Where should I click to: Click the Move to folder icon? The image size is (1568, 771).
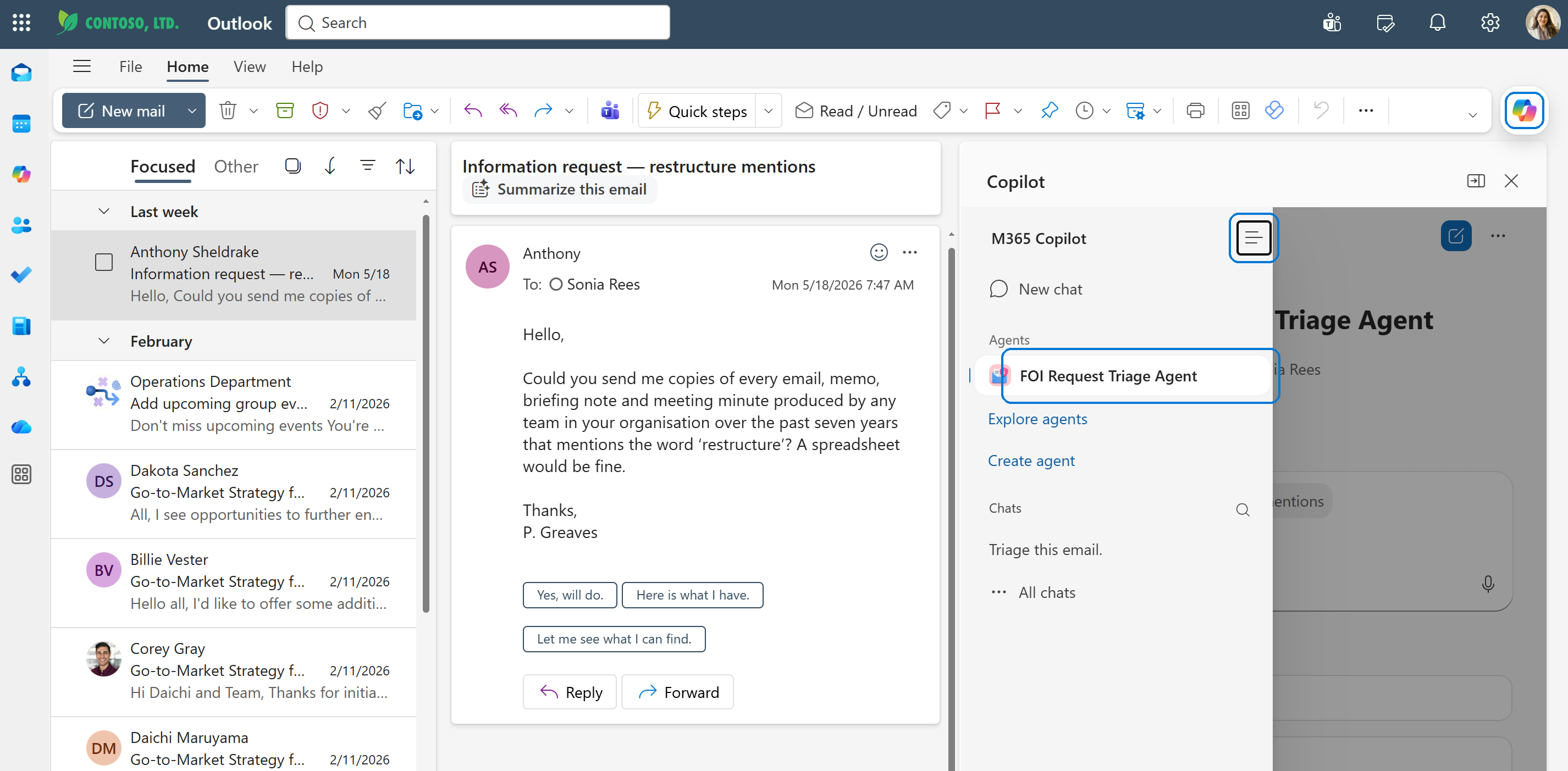click(x=413, y=111)
